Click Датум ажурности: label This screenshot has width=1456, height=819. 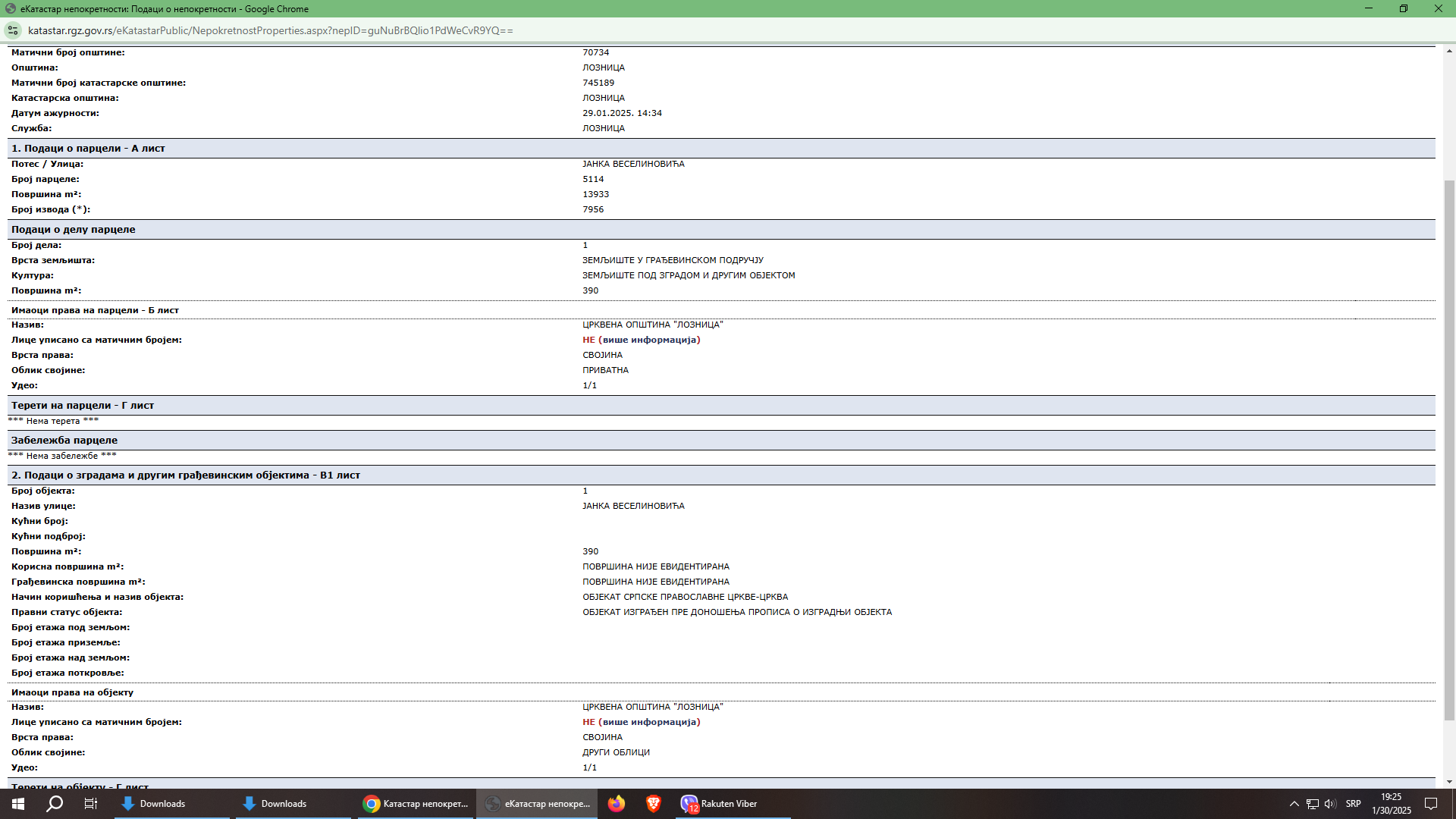pyautogui.click(x=55, y=114)
